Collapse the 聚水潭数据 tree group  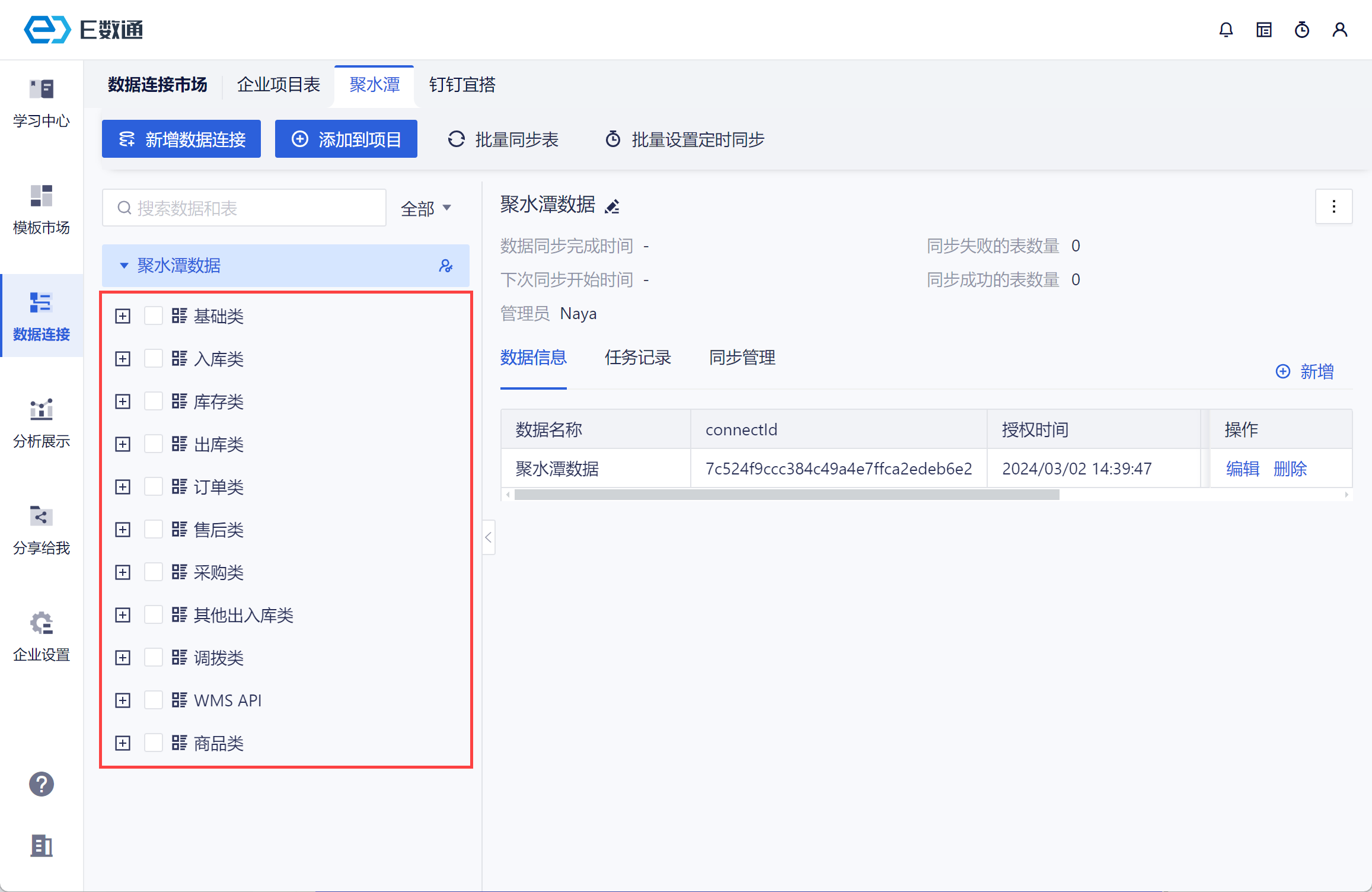click(124, 266)
